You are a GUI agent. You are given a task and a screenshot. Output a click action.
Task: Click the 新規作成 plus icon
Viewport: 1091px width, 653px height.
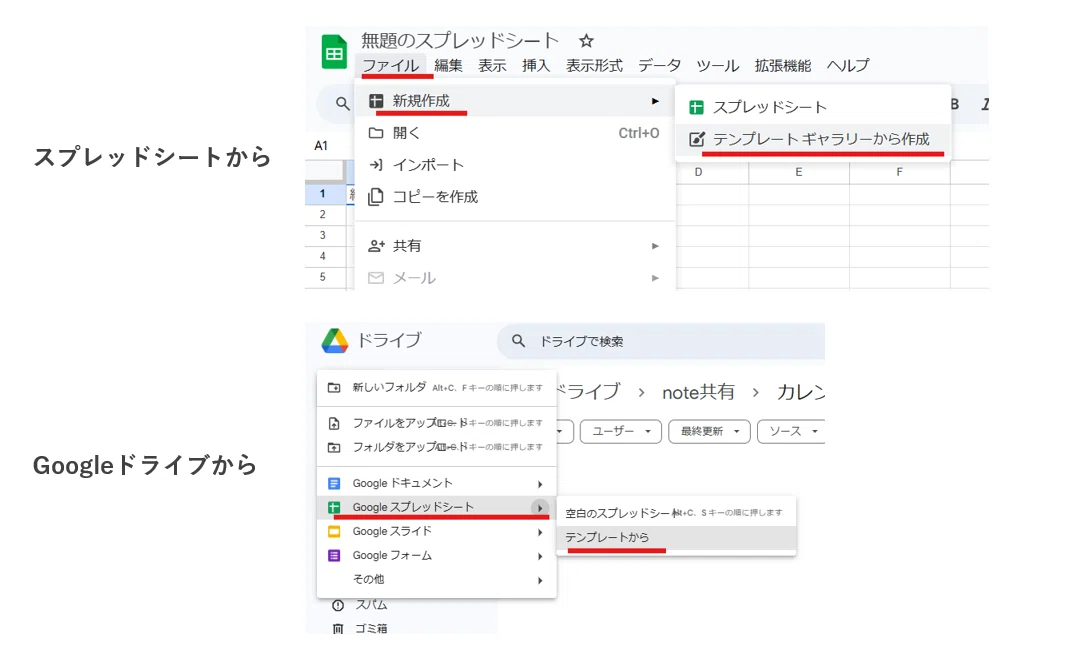coord(376,101)
